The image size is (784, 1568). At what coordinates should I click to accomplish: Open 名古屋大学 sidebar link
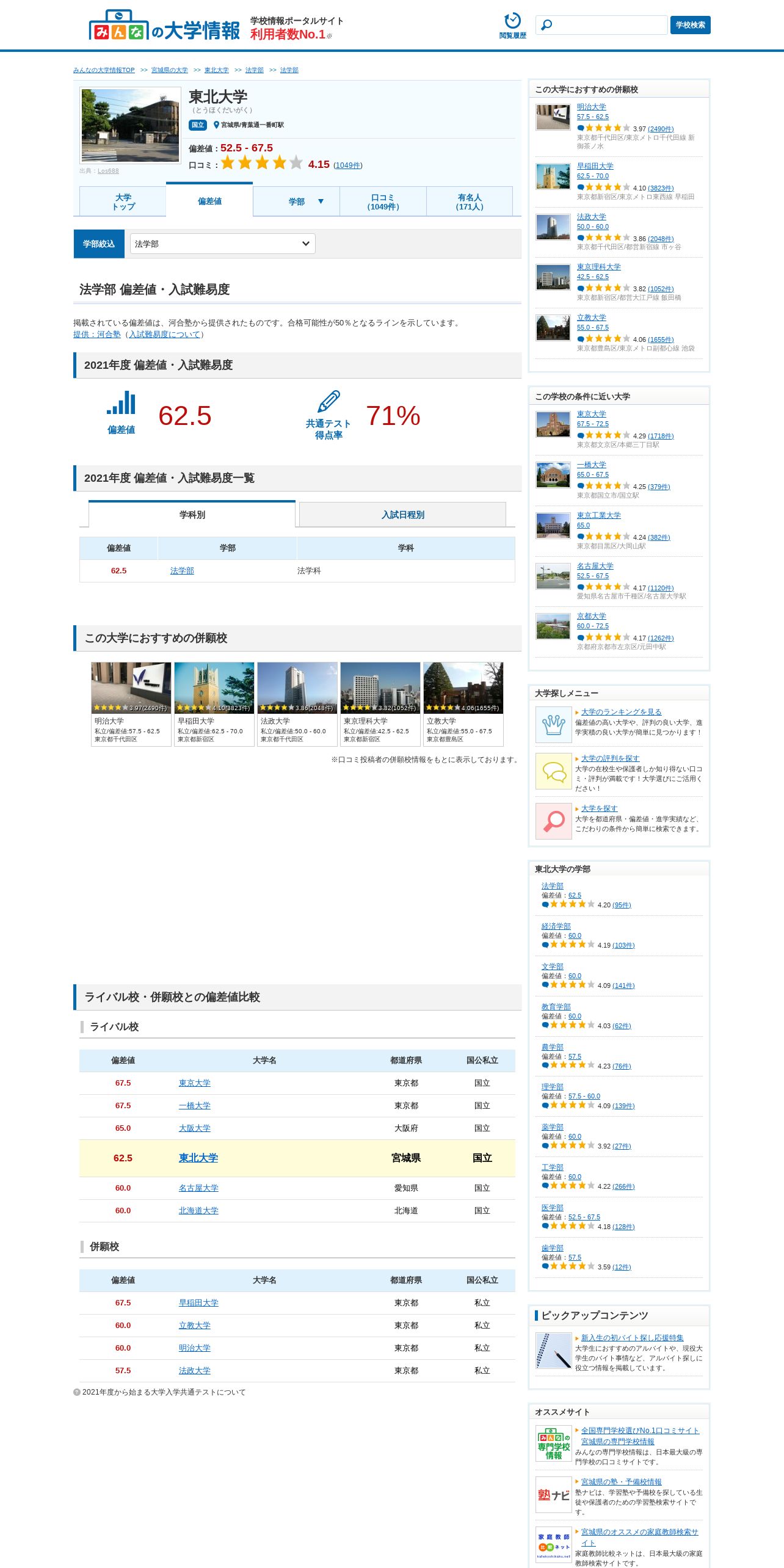pyautogui.click(x=595, y=566)
